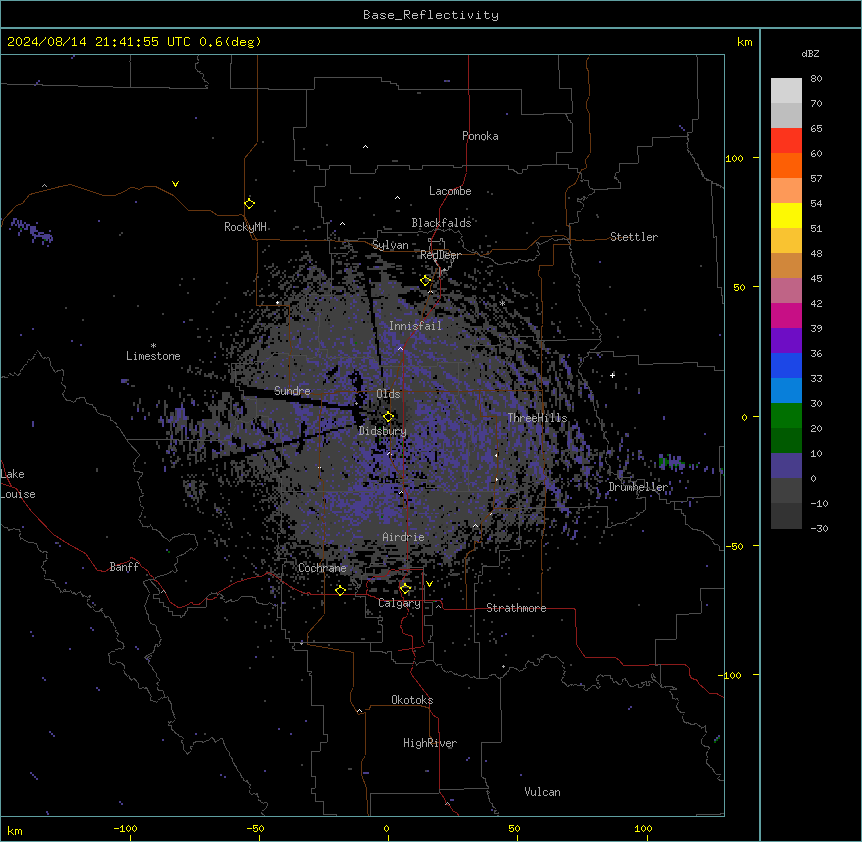Click the Strathmore town label
The height and width of the screenshot is (842, 862).
(516, 608)
